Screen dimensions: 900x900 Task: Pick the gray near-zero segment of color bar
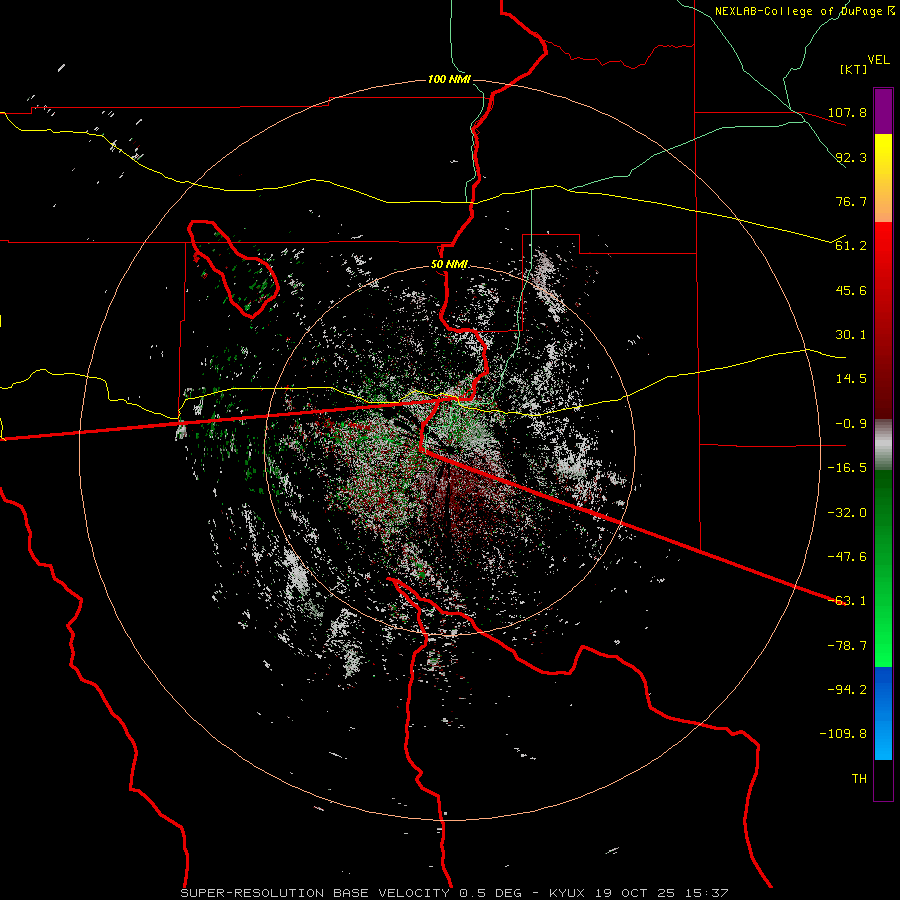tap(883, 445)
